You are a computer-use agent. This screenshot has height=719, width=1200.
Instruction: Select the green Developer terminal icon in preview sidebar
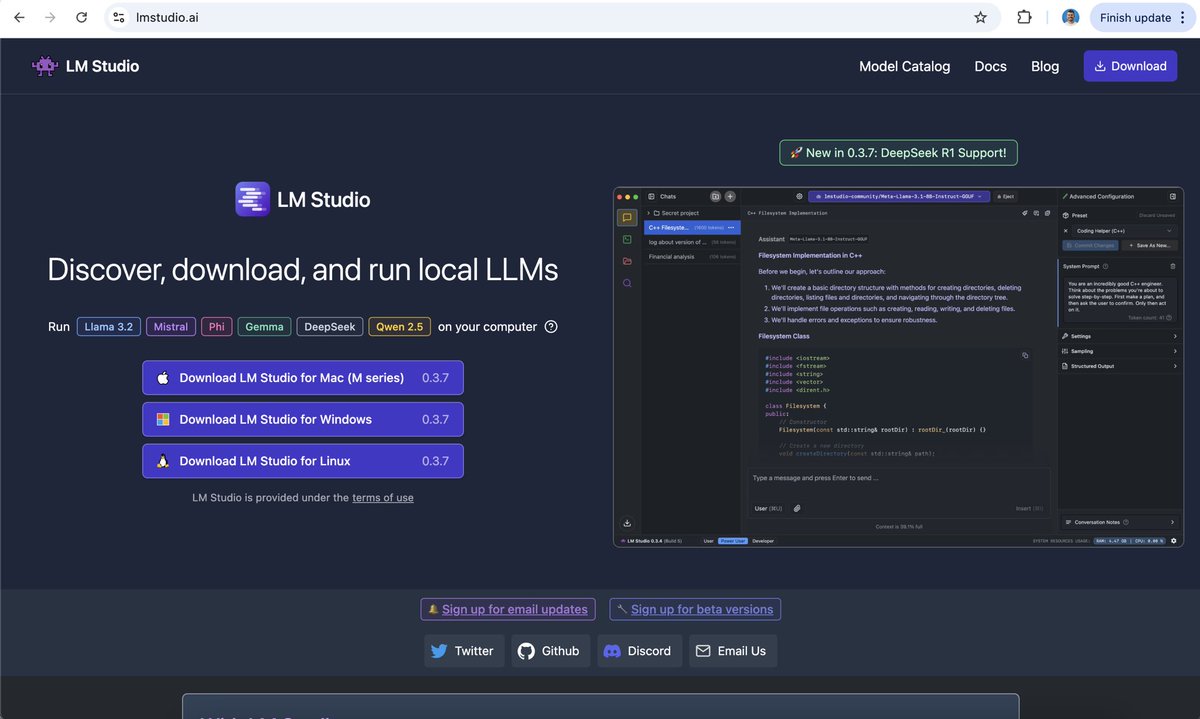(x=627, y=239)
